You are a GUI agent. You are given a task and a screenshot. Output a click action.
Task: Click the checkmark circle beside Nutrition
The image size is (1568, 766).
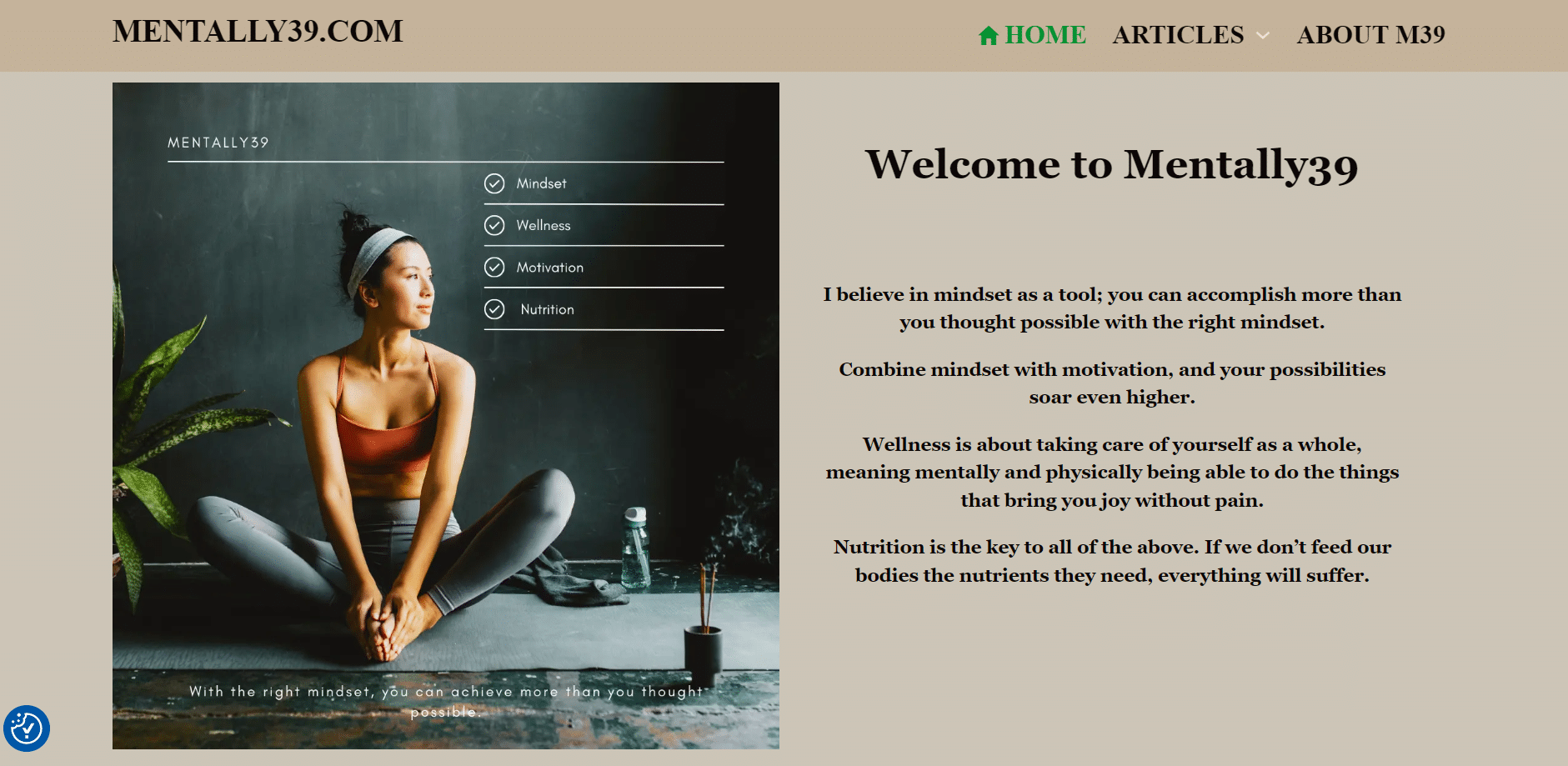click(494, 309)
